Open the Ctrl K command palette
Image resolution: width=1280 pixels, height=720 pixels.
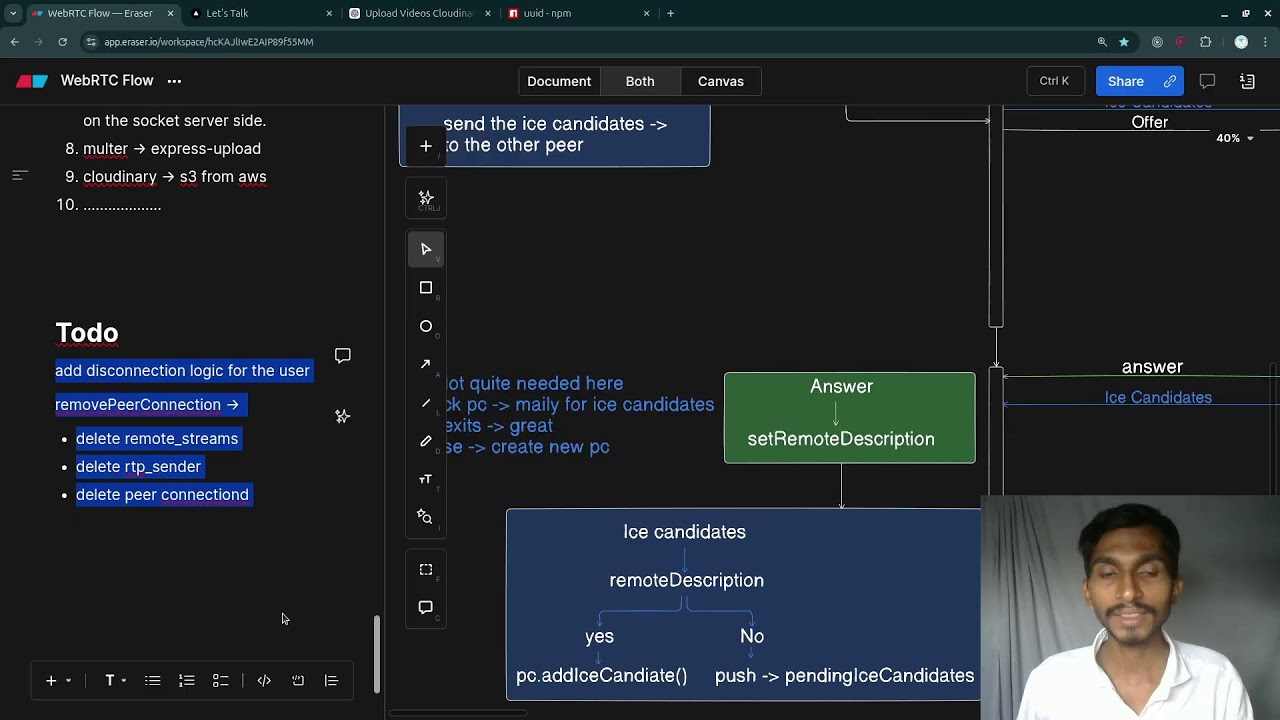(1054, 81)
